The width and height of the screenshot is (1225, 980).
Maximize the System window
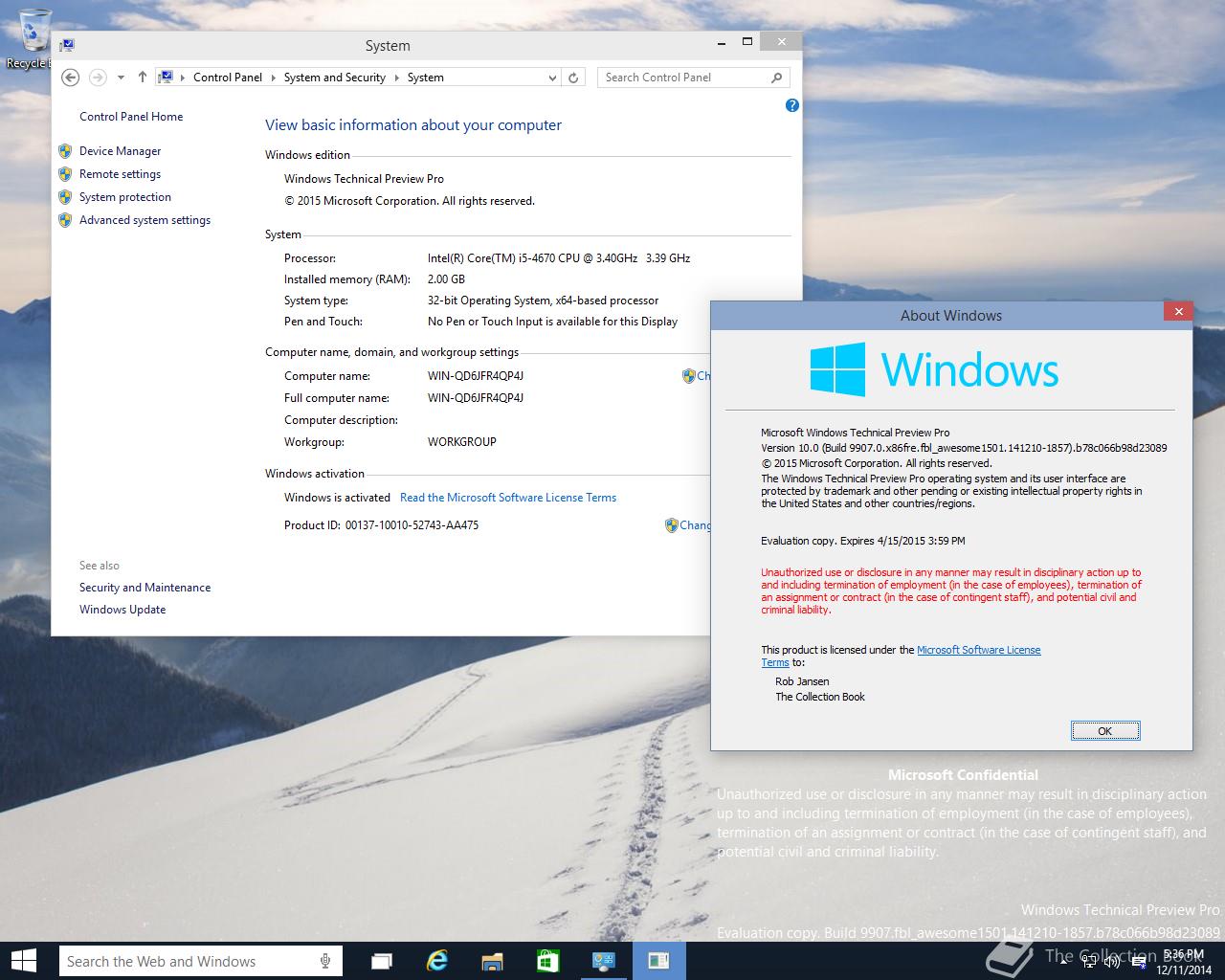(747, 42)
